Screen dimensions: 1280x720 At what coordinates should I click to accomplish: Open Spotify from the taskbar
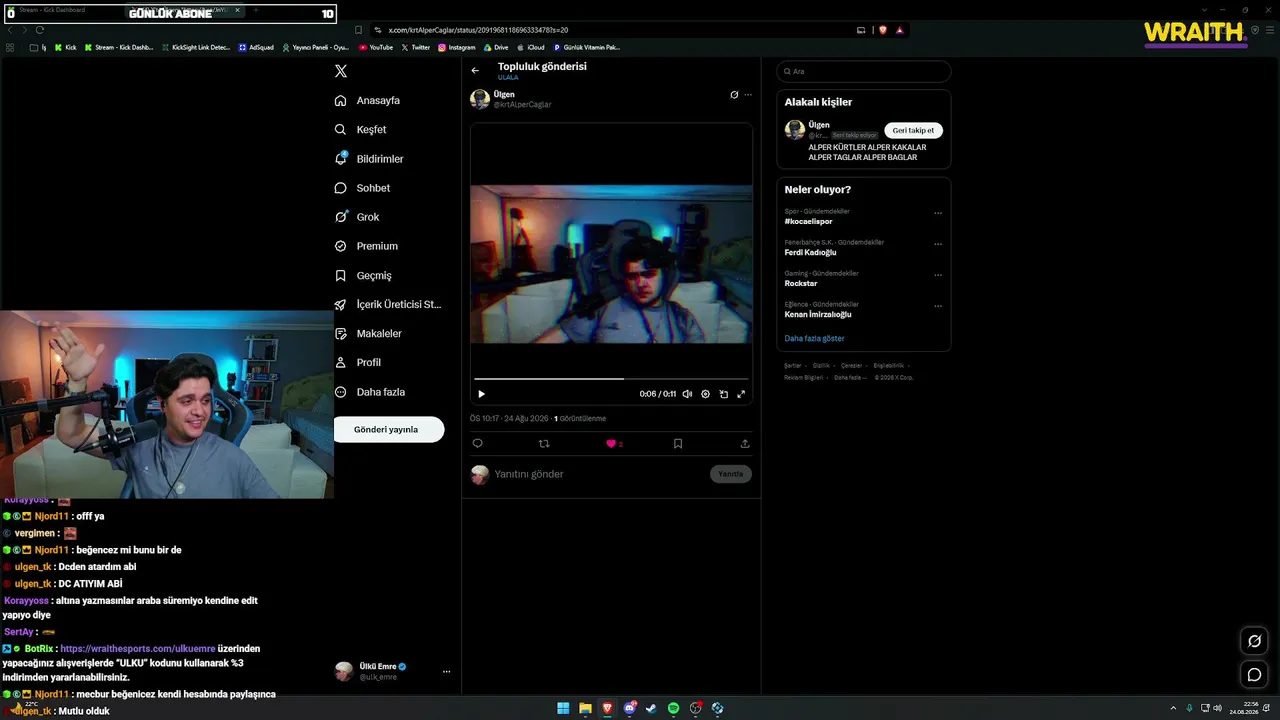point(673,708)
